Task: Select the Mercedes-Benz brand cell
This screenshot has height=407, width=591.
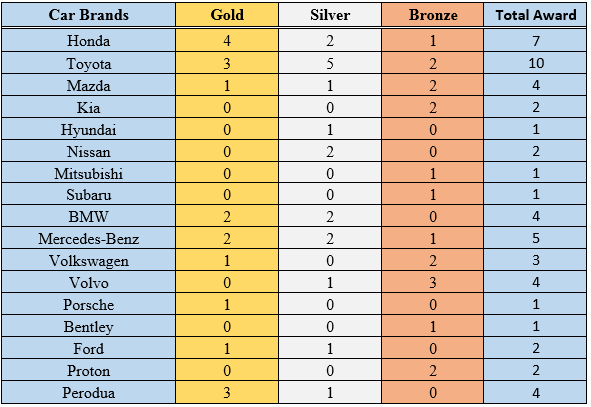Action: [89, 238]
